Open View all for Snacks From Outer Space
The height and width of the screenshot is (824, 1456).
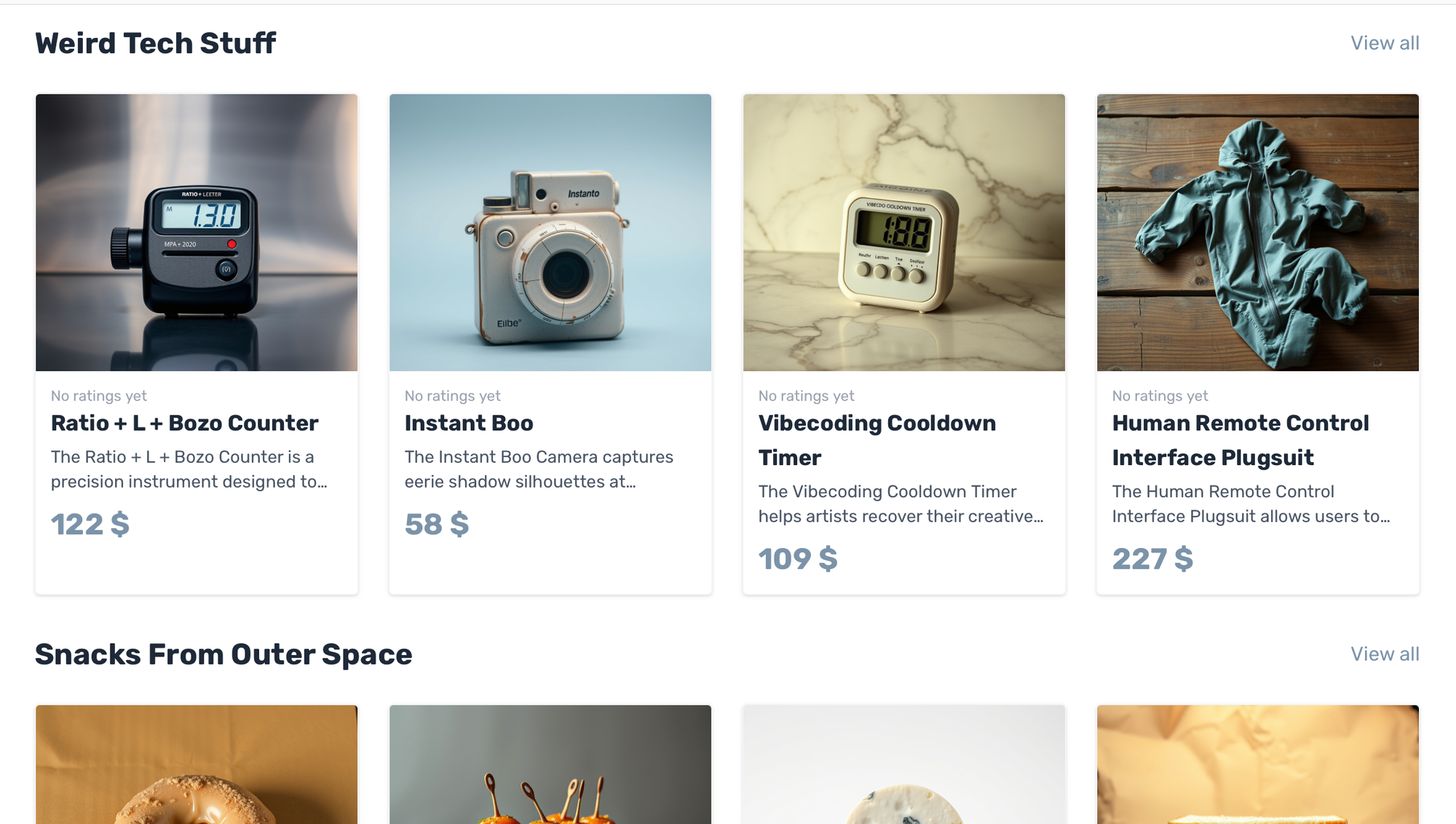[x=1385, y=654]
